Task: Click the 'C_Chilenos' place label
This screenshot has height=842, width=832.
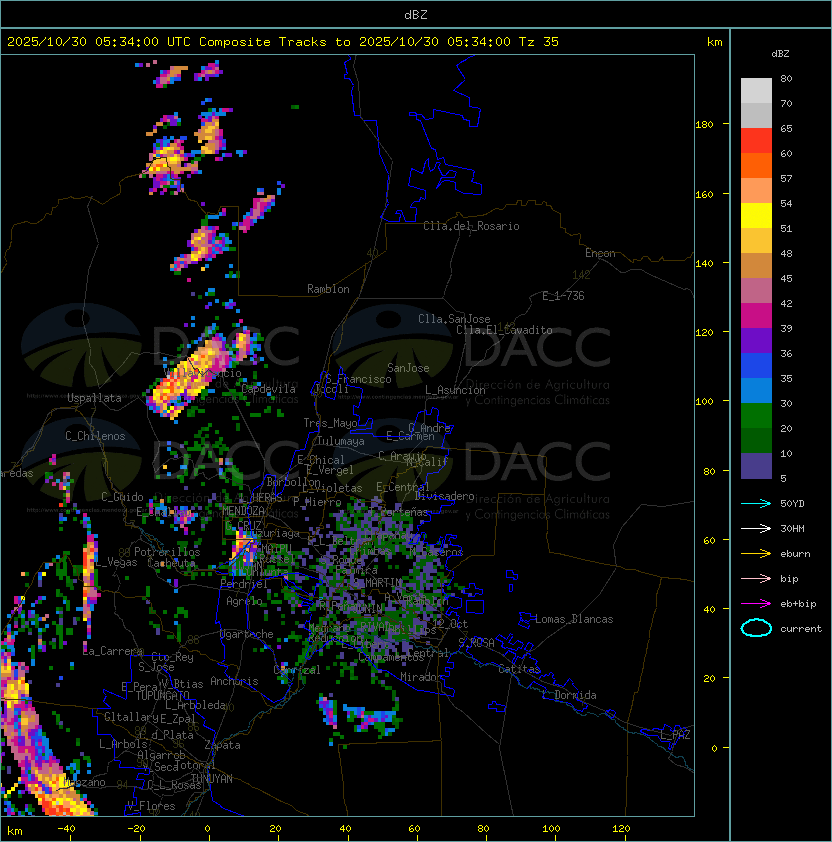Action: pos(95,436)
